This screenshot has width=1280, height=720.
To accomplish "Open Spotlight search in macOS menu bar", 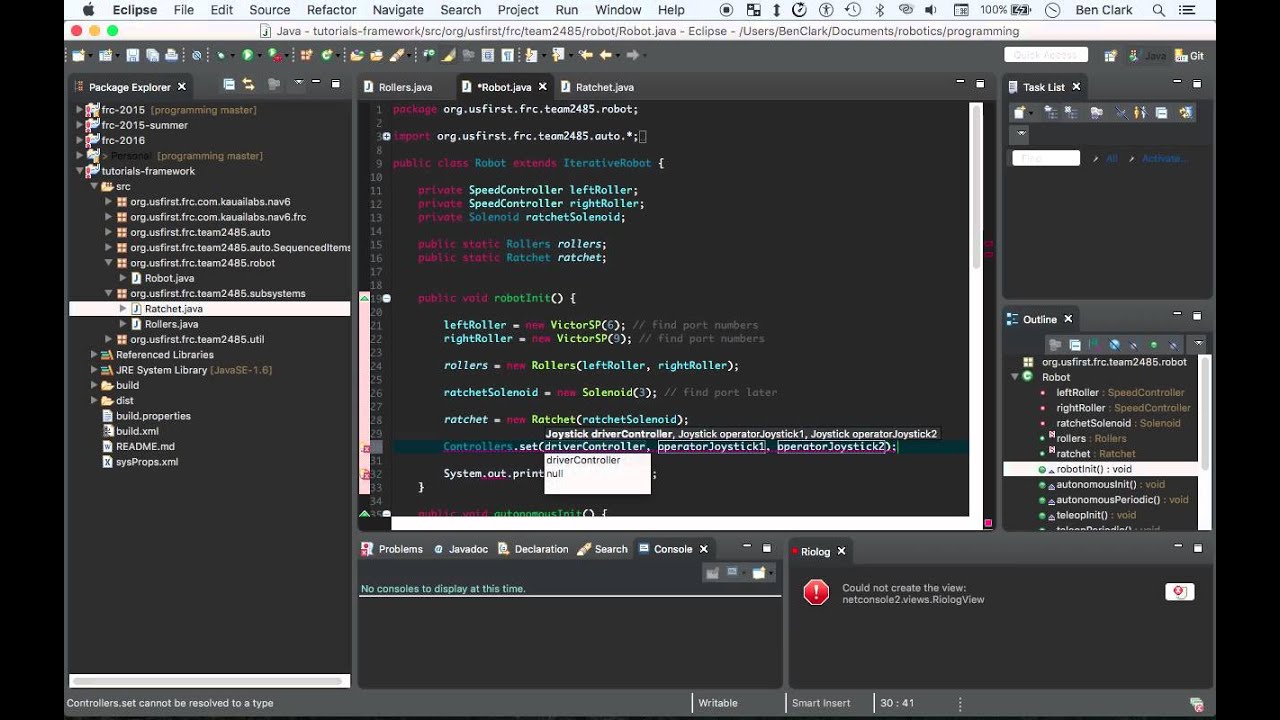I will pos(1158,10).
